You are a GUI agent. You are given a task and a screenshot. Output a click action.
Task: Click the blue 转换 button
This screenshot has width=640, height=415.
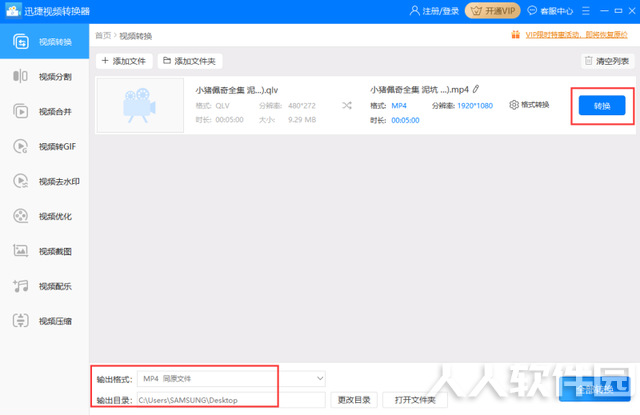602,106
